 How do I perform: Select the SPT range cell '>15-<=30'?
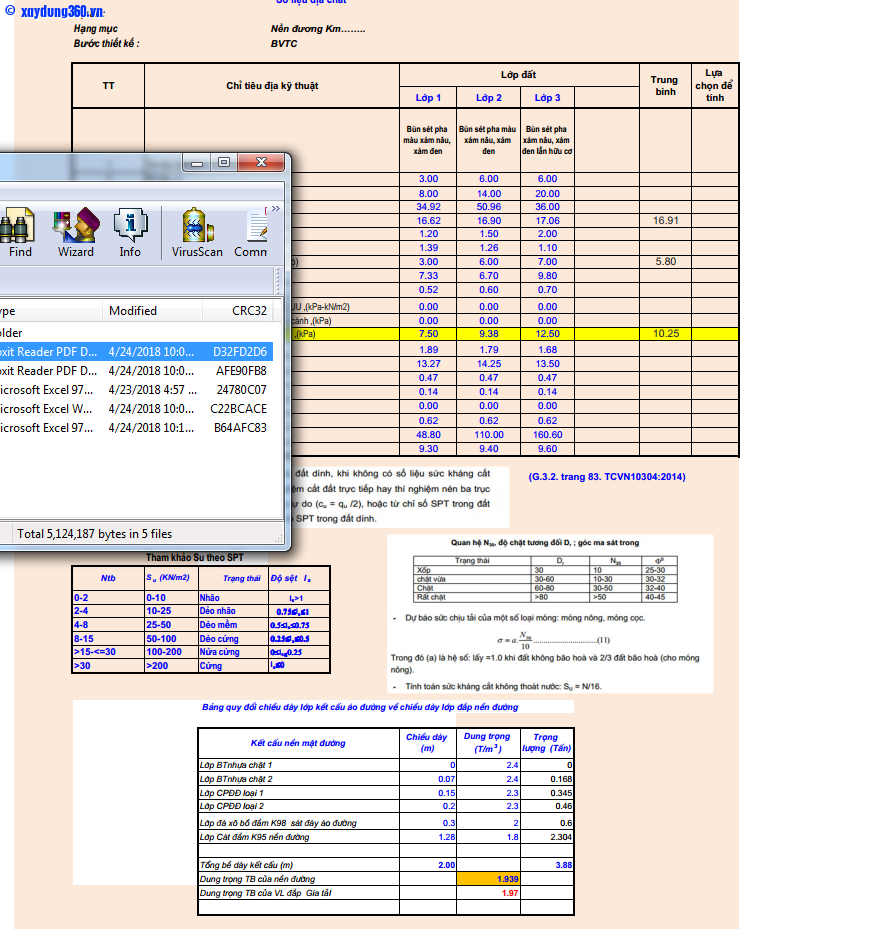[x=108, y=652]
